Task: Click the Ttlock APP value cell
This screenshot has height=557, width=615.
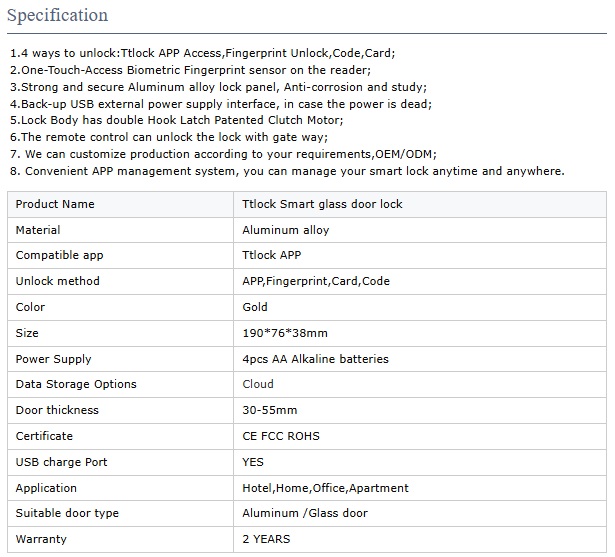Action: click(x=420, y=255)
